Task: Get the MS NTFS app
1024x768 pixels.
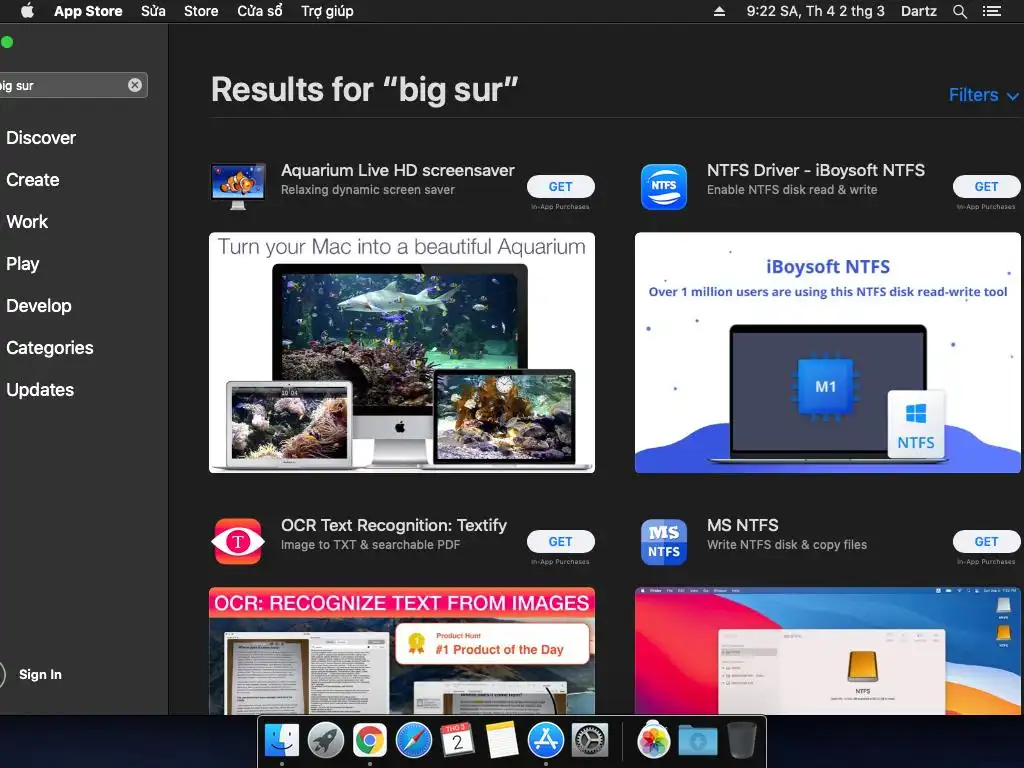Action: 986,541
